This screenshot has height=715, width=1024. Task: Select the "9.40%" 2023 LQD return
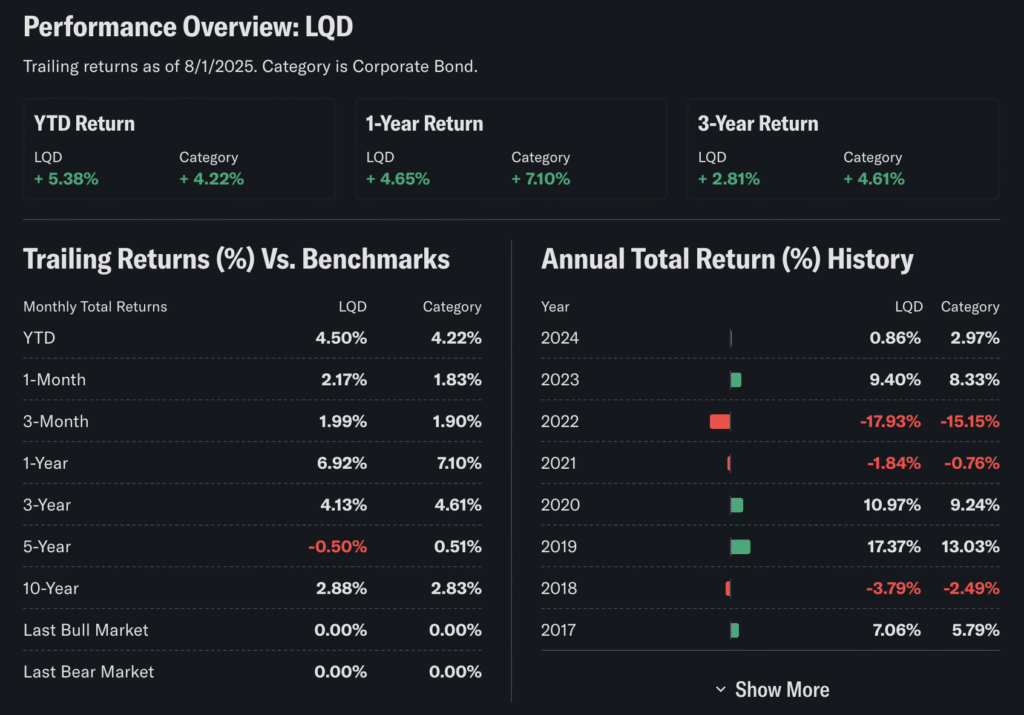(895, 380)
